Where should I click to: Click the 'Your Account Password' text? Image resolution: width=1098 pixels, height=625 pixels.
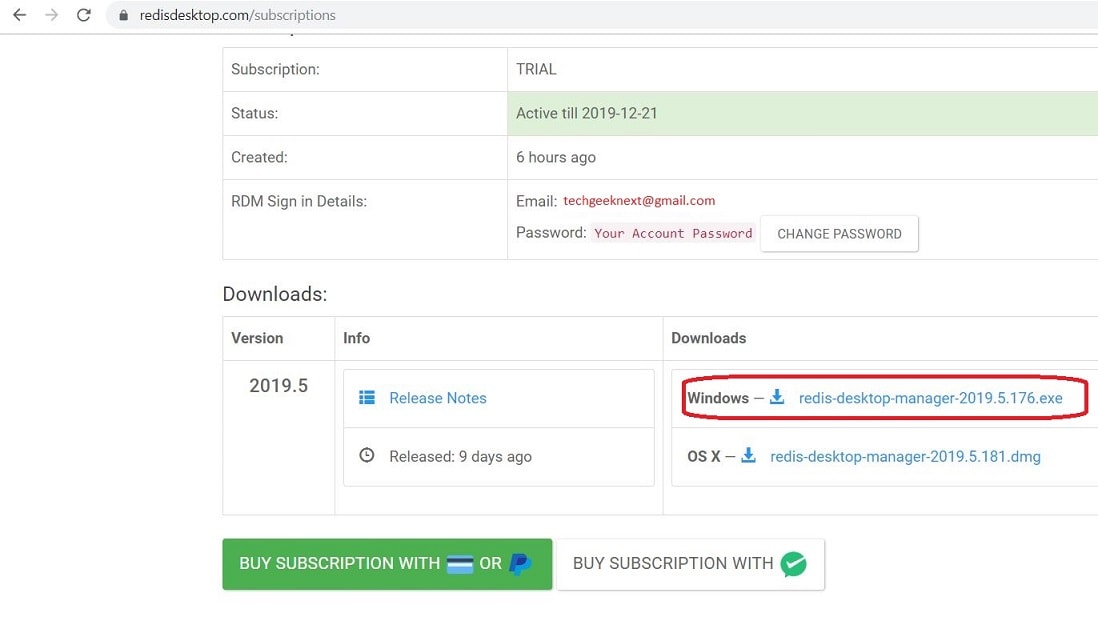[673, 233]
